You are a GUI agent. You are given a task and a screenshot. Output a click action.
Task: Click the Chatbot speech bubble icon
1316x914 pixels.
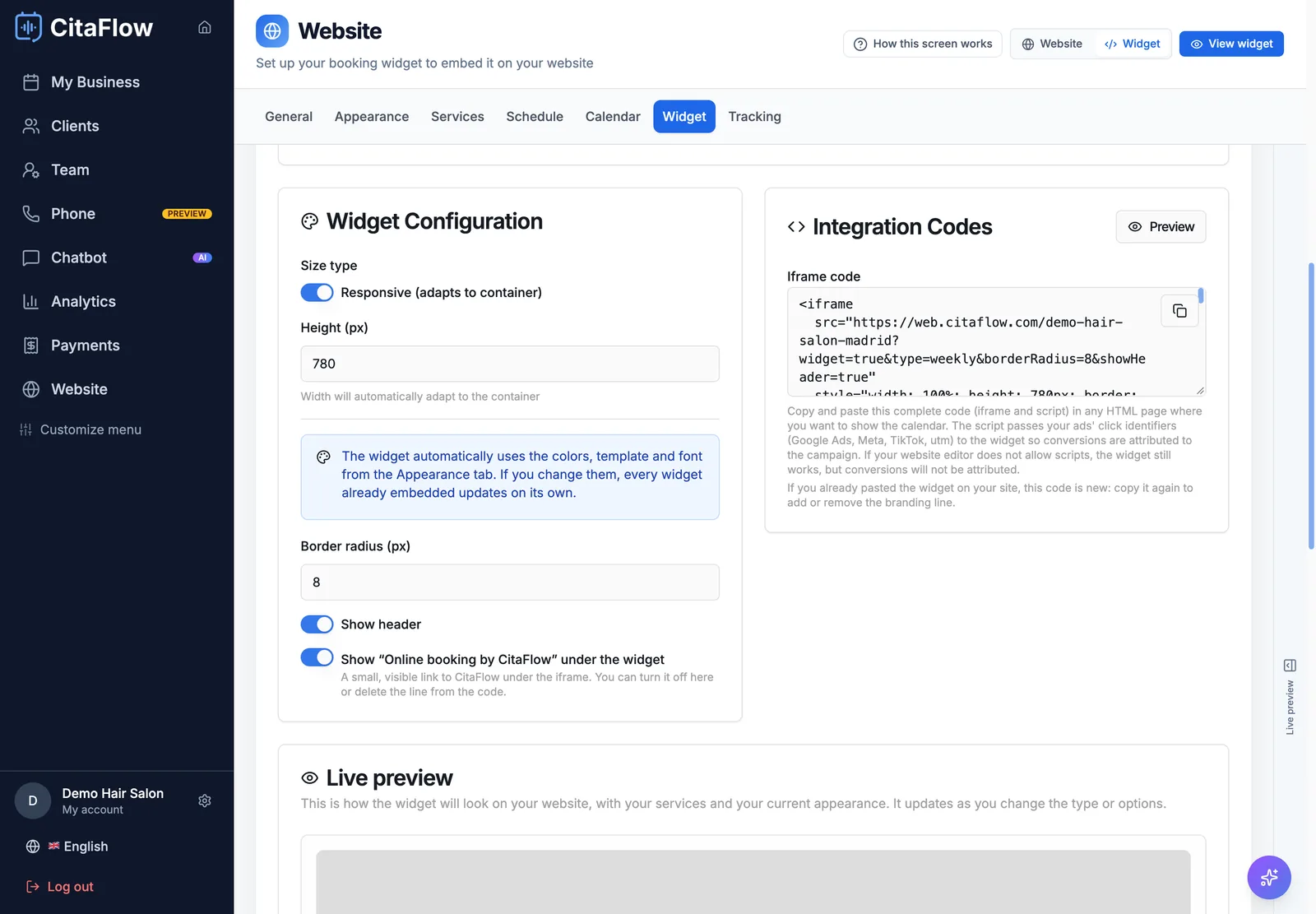31,257
